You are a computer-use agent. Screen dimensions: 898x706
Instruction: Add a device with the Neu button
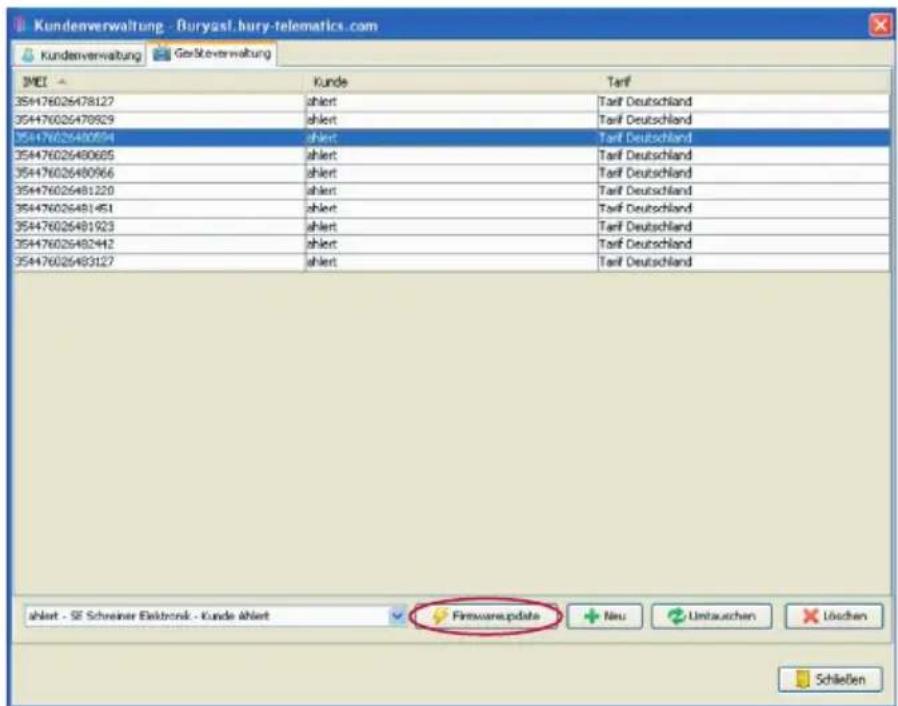[x=604, y=616]
